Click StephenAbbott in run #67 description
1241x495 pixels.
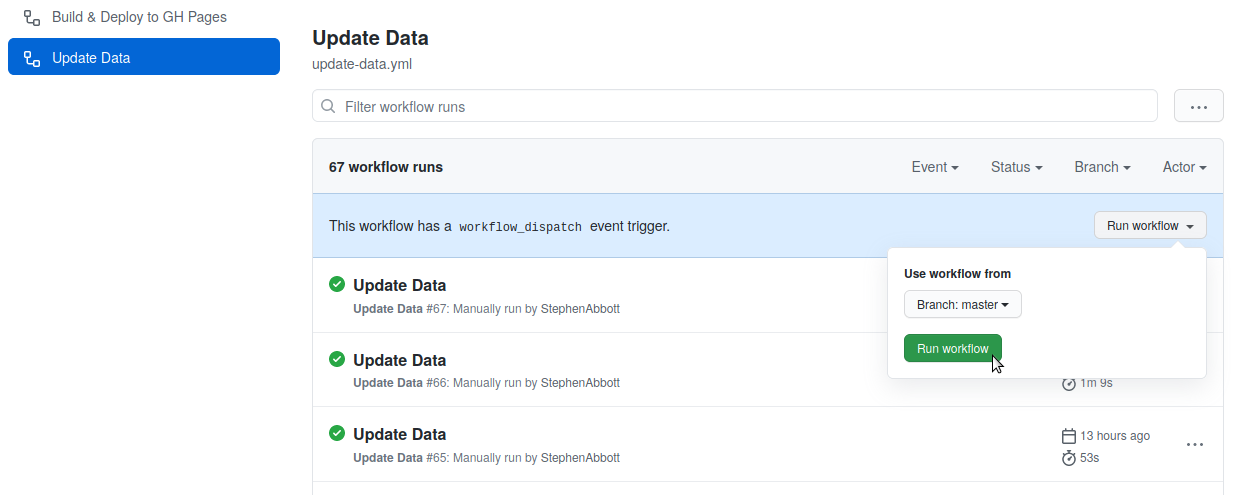(x=580, y=309)
